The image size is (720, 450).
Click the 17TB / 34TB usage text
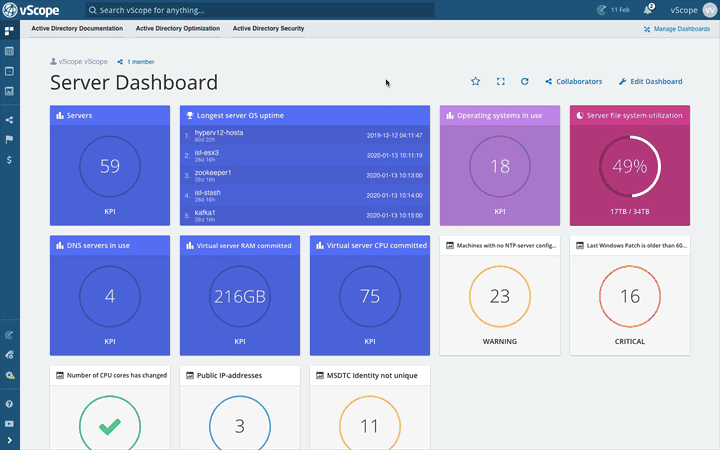click(630, 211)
